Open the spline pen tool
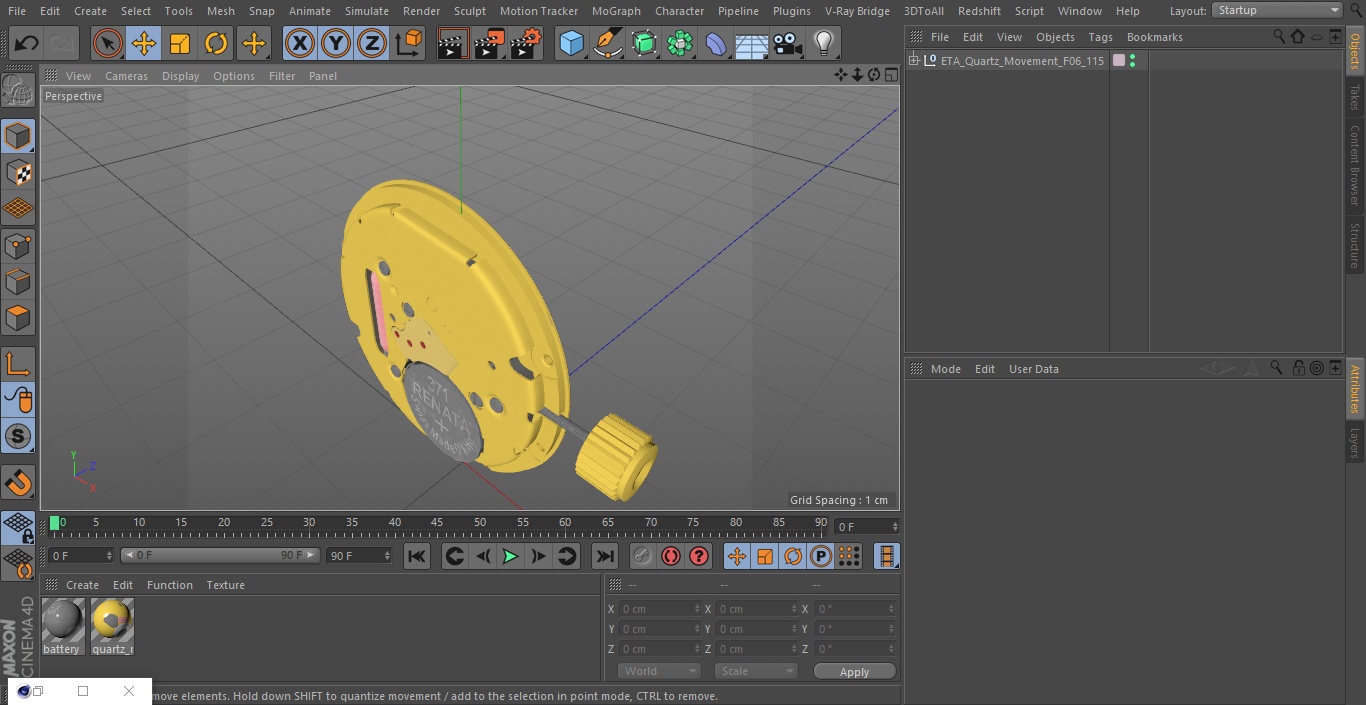Screen dimensions: 1366x705 coord(607,44)
